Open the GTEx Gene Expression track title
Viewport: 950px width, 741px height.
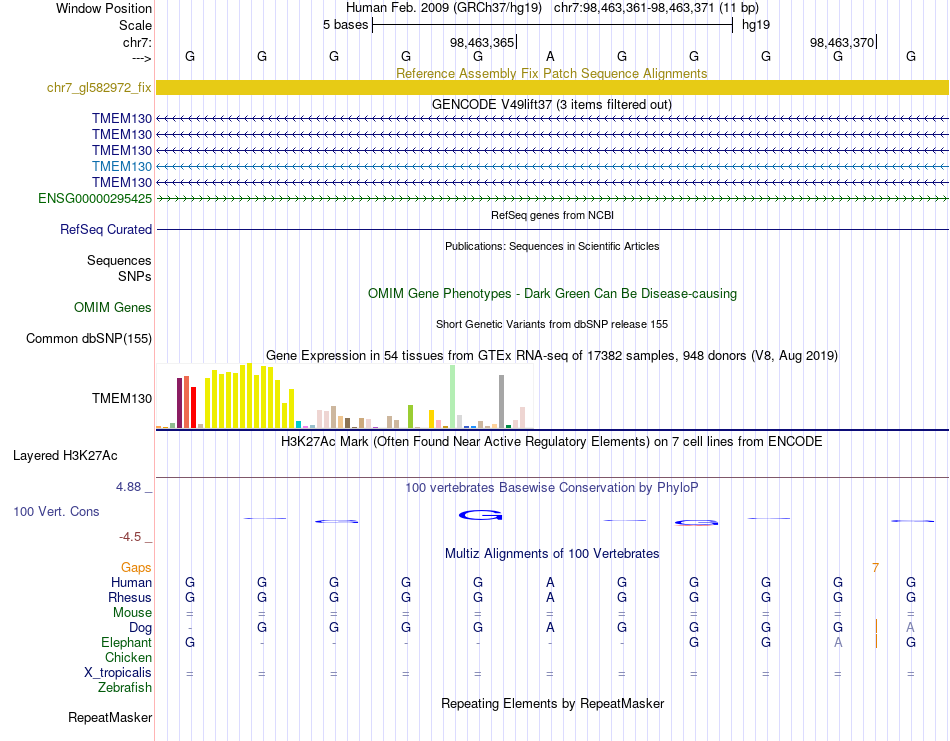click(552, 356)
